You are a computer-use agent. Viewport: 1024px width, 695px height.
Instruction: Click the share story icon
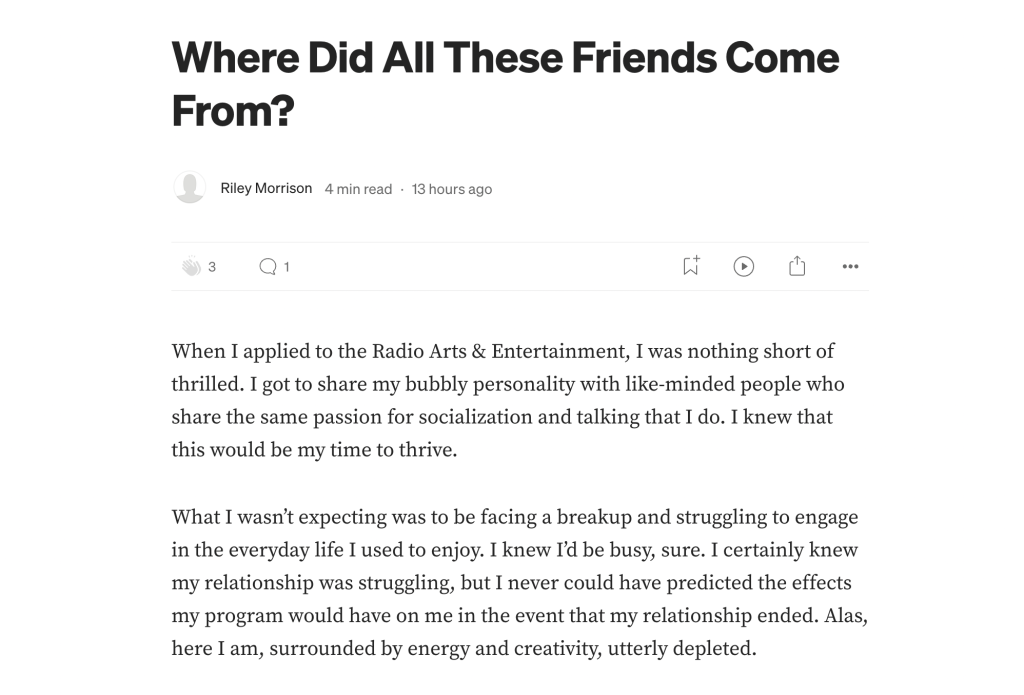coord(797,266)
